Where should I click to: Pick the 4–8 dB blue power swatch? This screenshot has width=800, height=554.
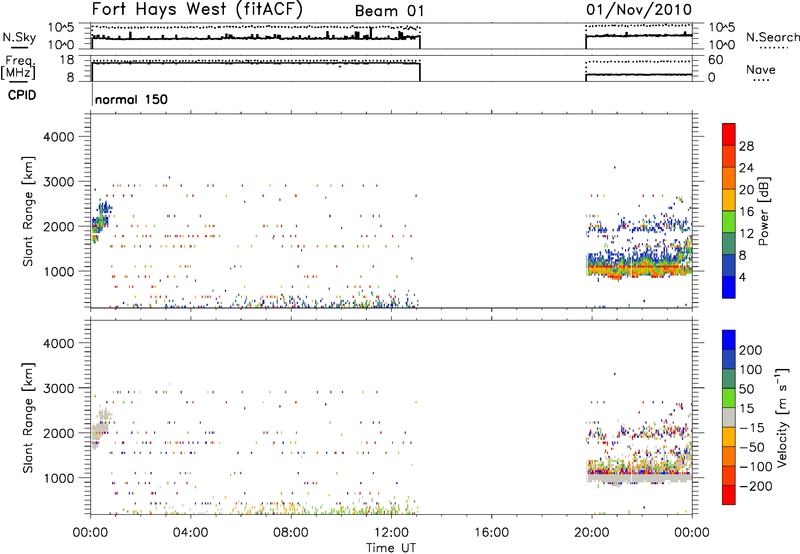[729, 266]
